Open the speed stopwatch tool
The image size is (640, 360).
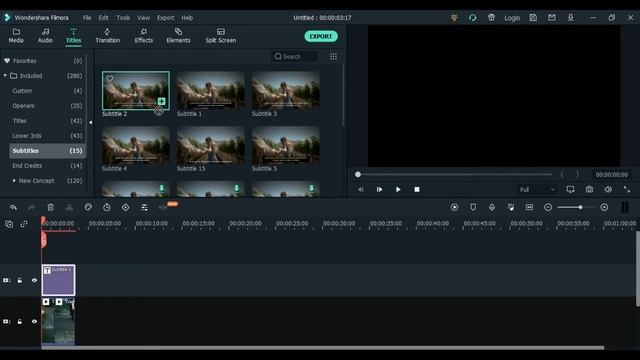[107, 207]
